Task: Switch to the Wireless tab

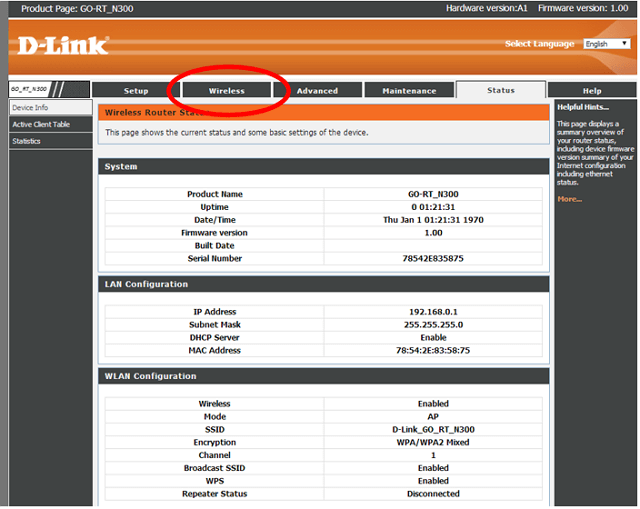Action: 227,91
